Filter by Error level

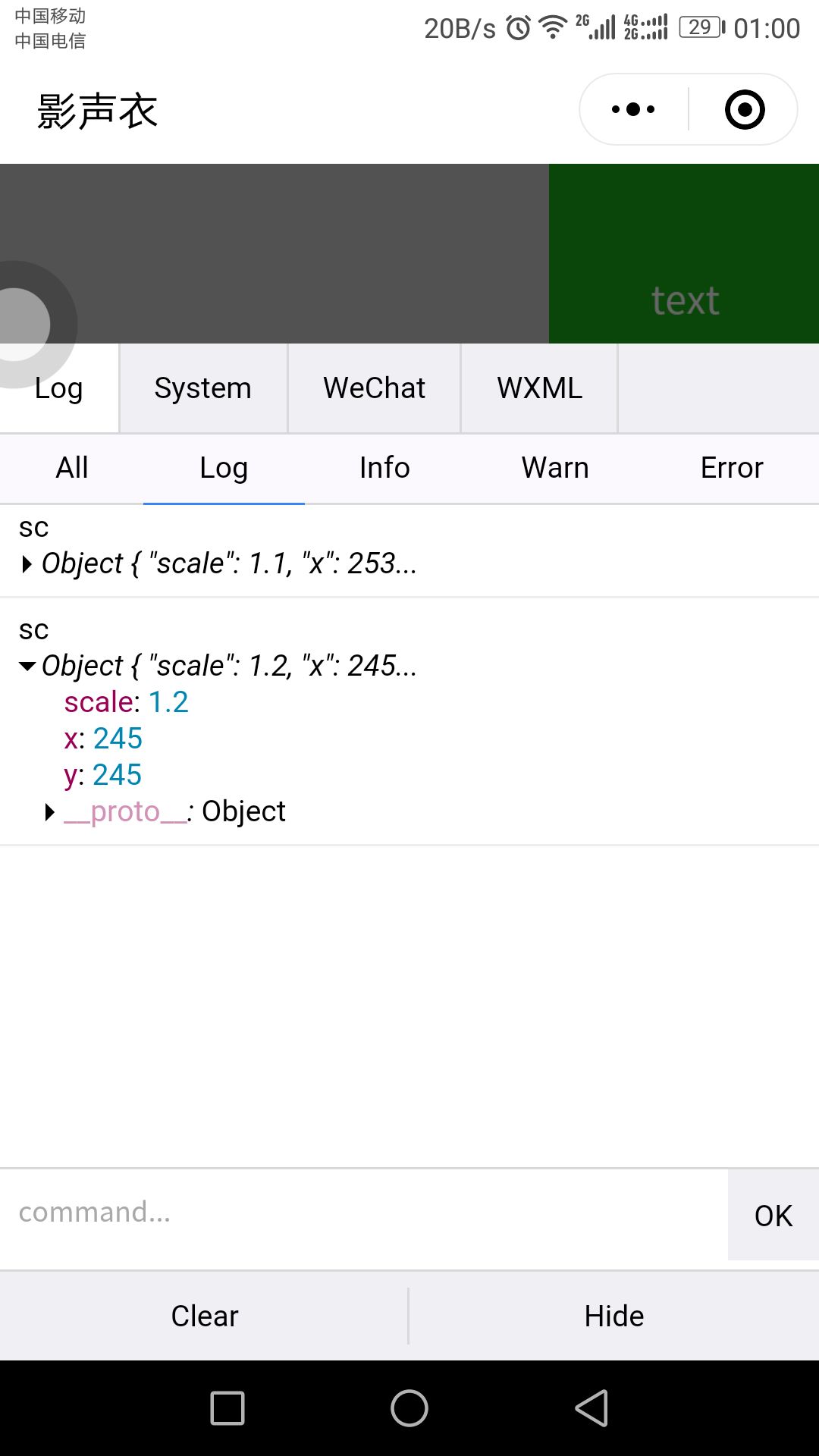732,468
